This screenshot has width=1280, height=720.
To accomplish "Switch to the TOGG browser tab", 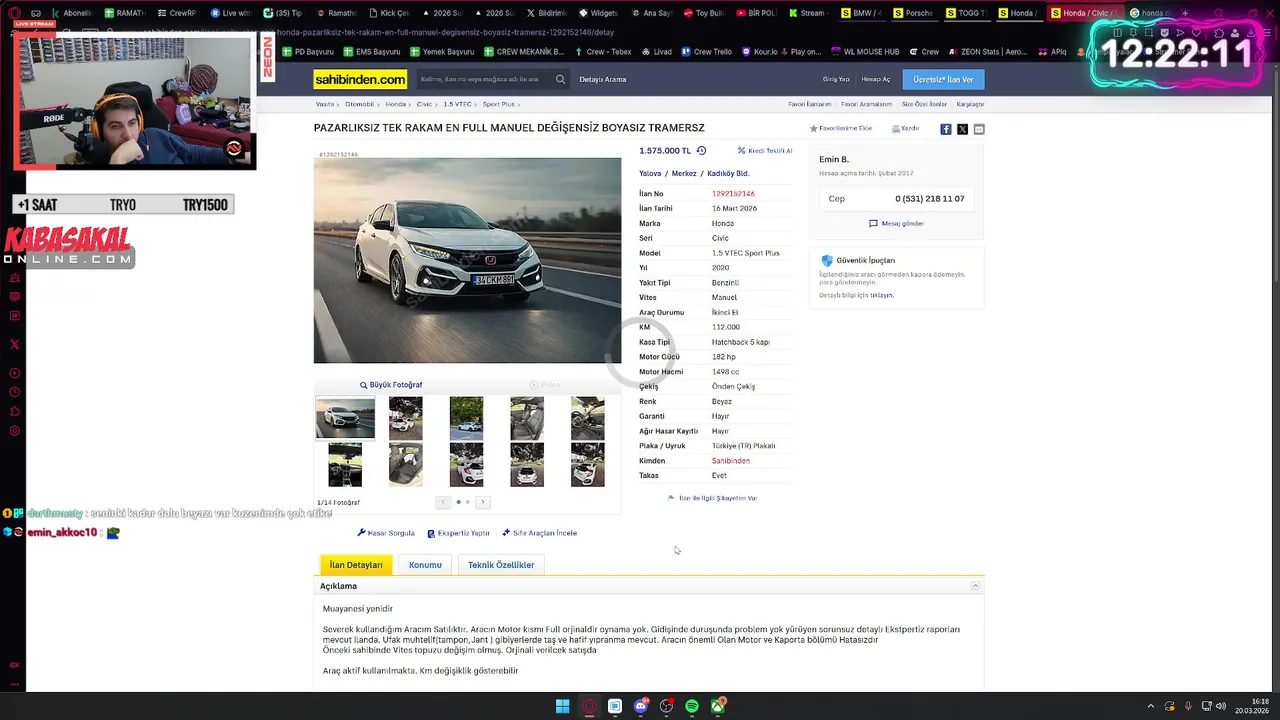I will [966, 13].
